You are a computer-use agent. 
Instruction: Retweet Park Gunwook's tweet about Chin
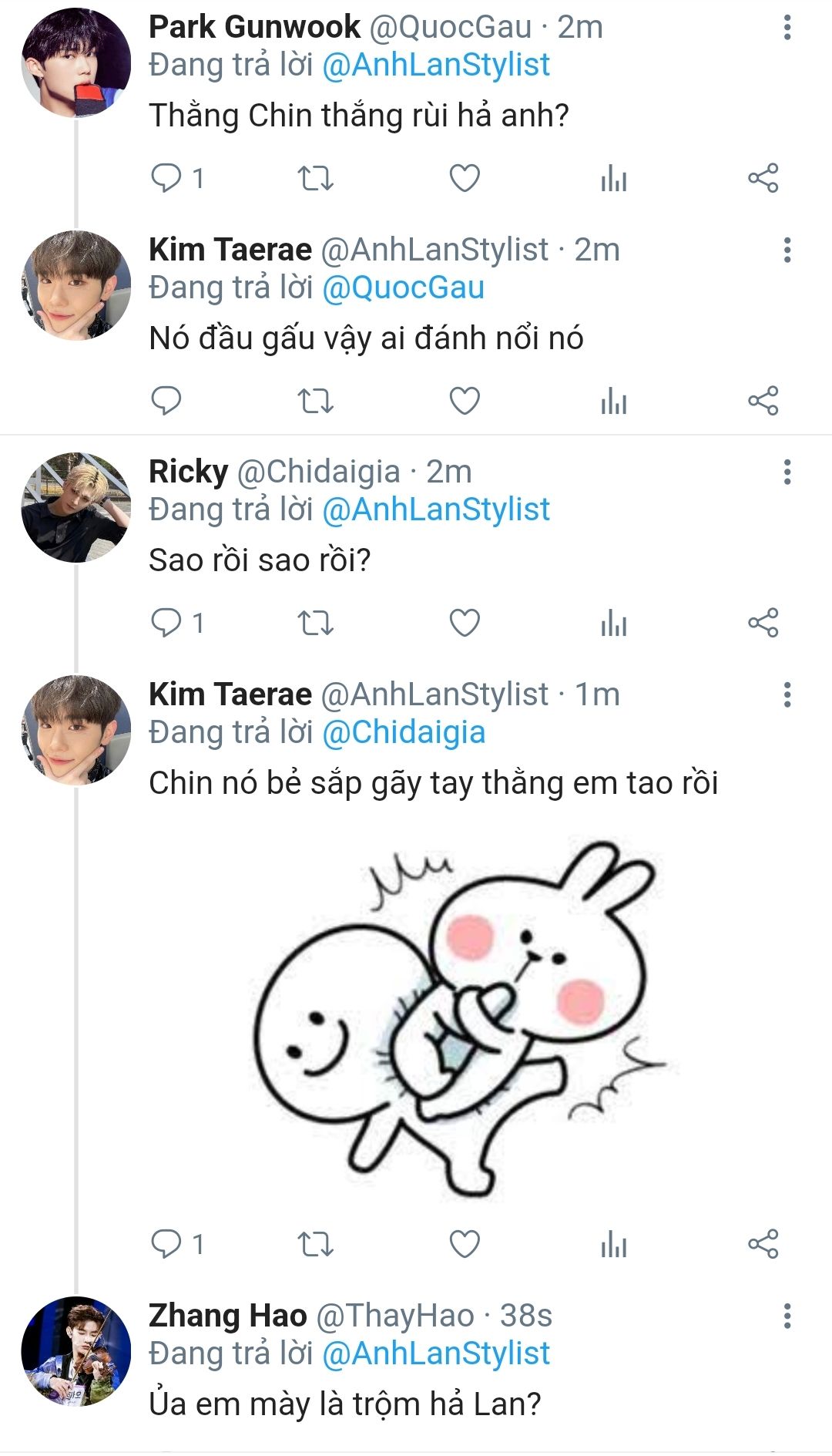[x=315, y=179]
